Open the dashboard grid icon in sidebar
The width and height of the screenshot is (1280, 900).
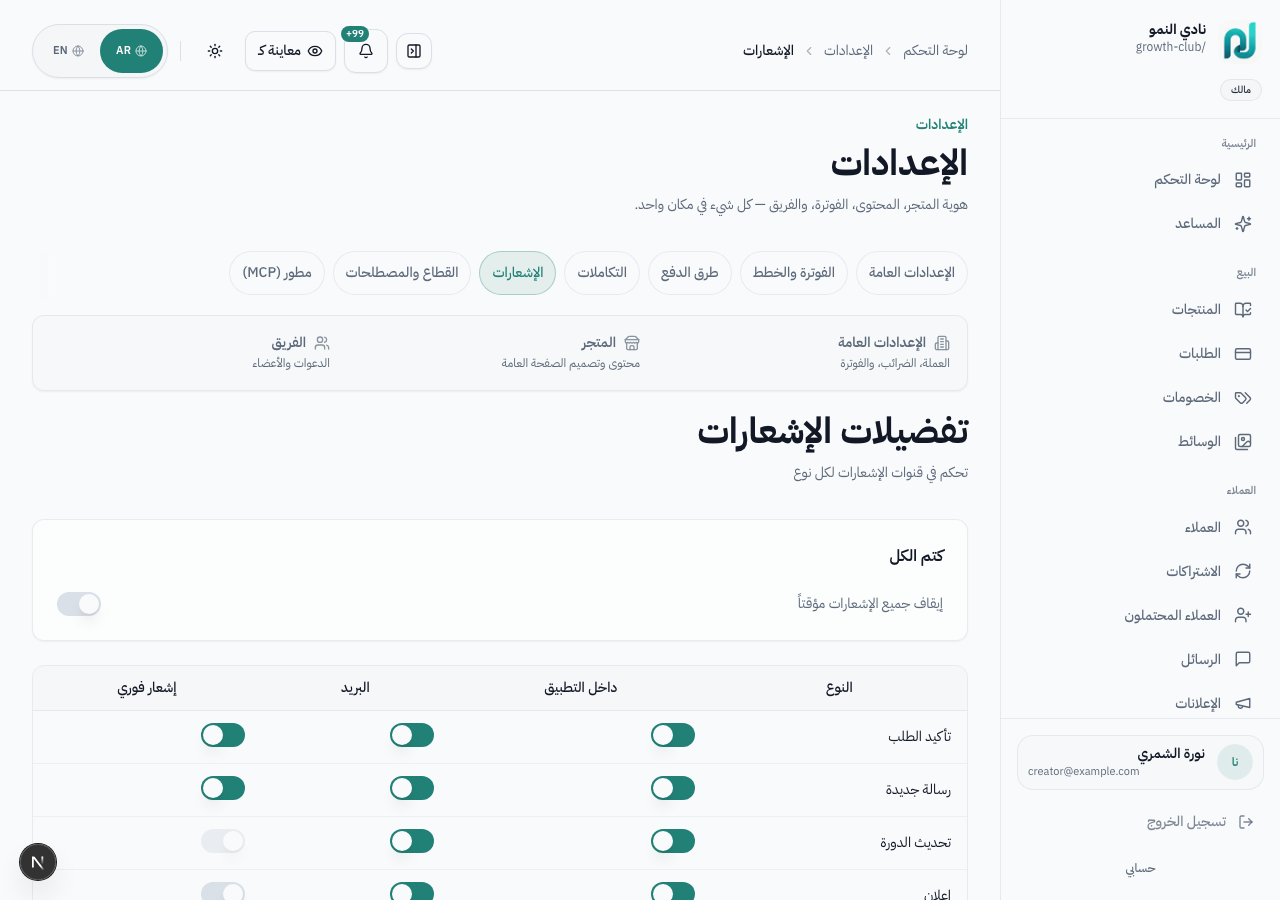click(x=1243, y=180)
